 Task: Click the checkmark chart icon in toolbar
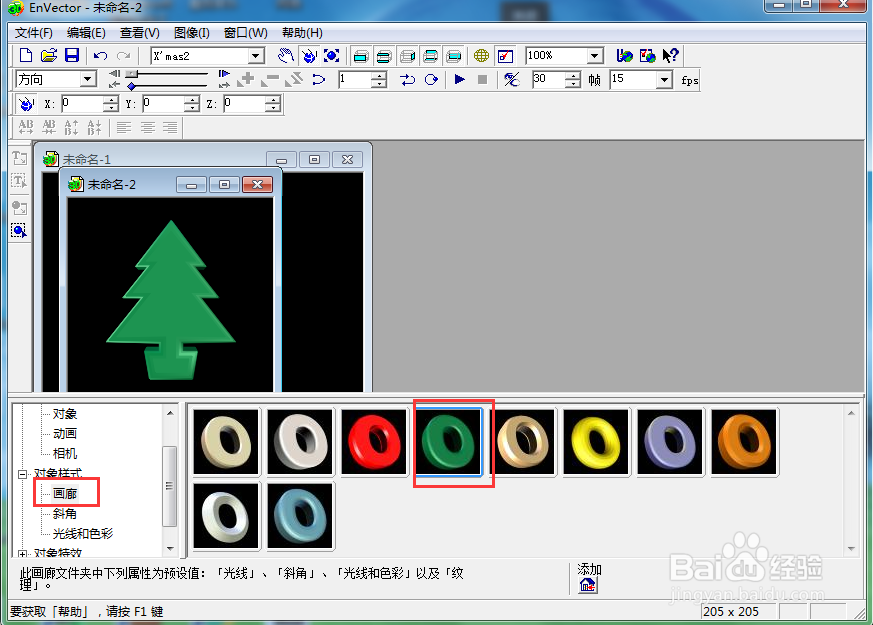point(505,56)
